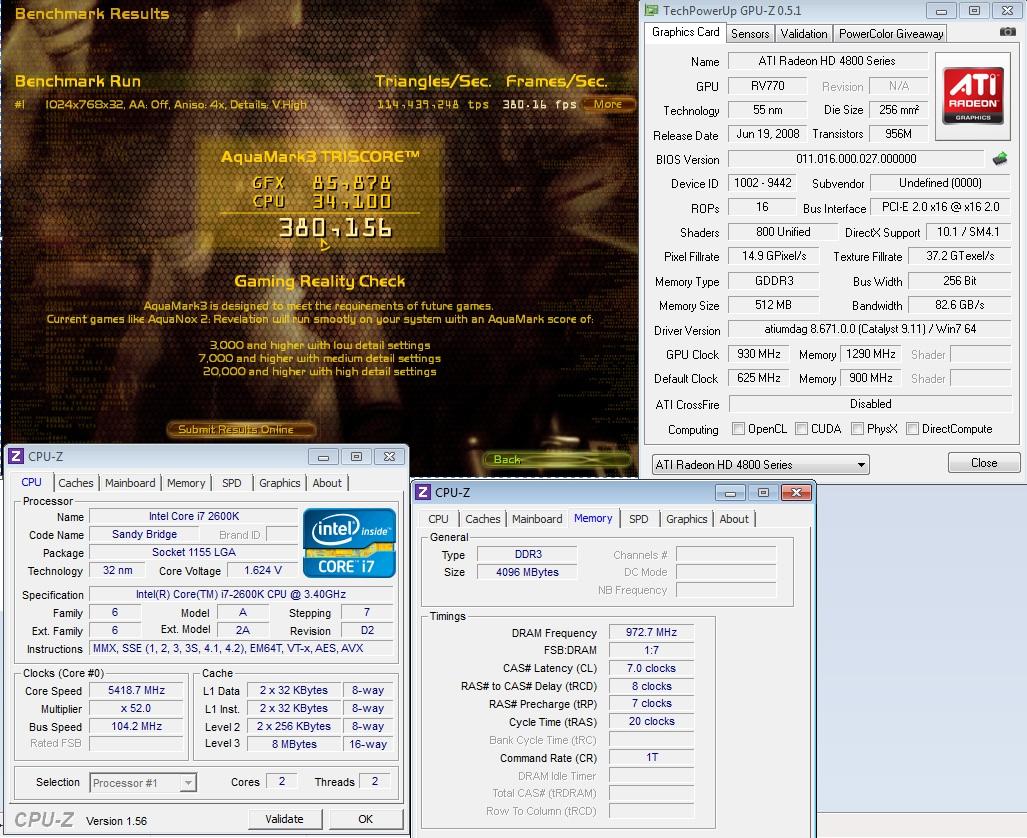Open the GPU-Z Validation tab
The image size is (1027, 838).
tap(804, 33)
